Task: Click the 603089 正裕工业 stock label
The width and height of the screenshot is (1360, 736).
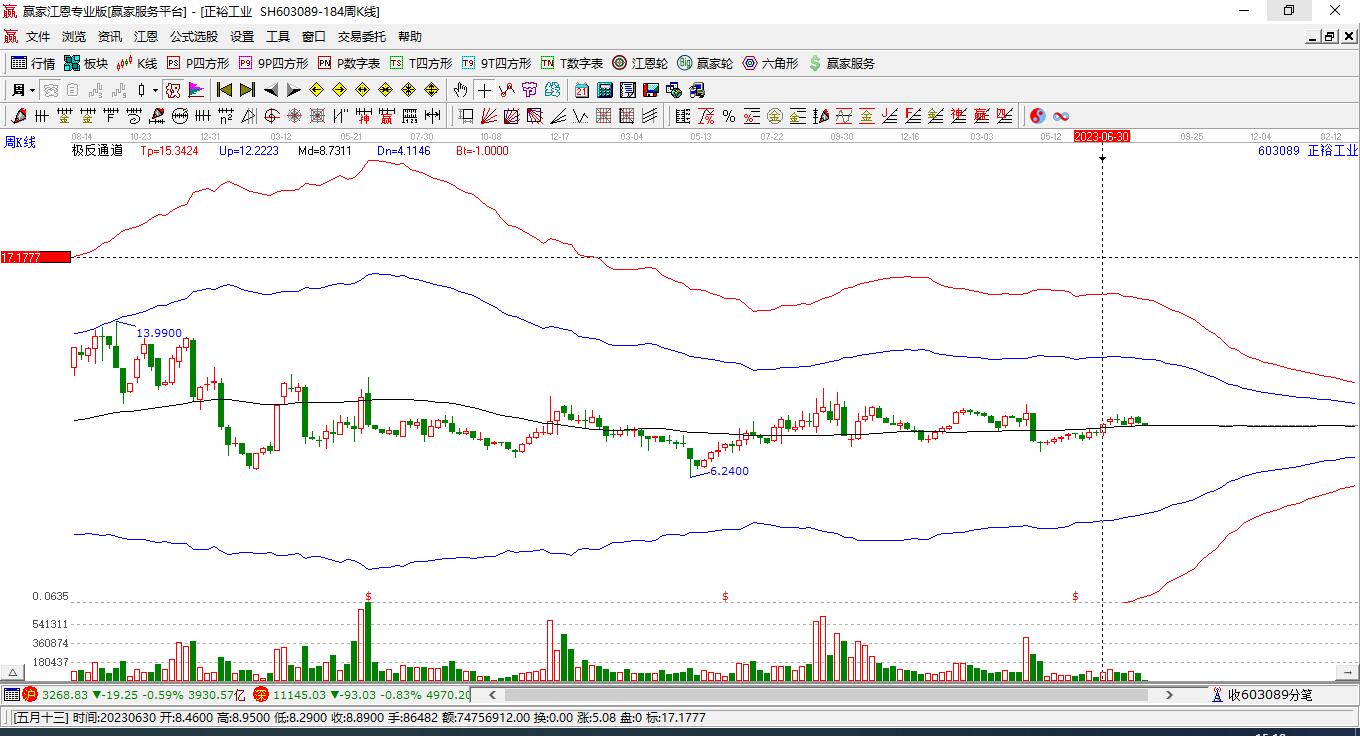Action: click(1308, 151)
